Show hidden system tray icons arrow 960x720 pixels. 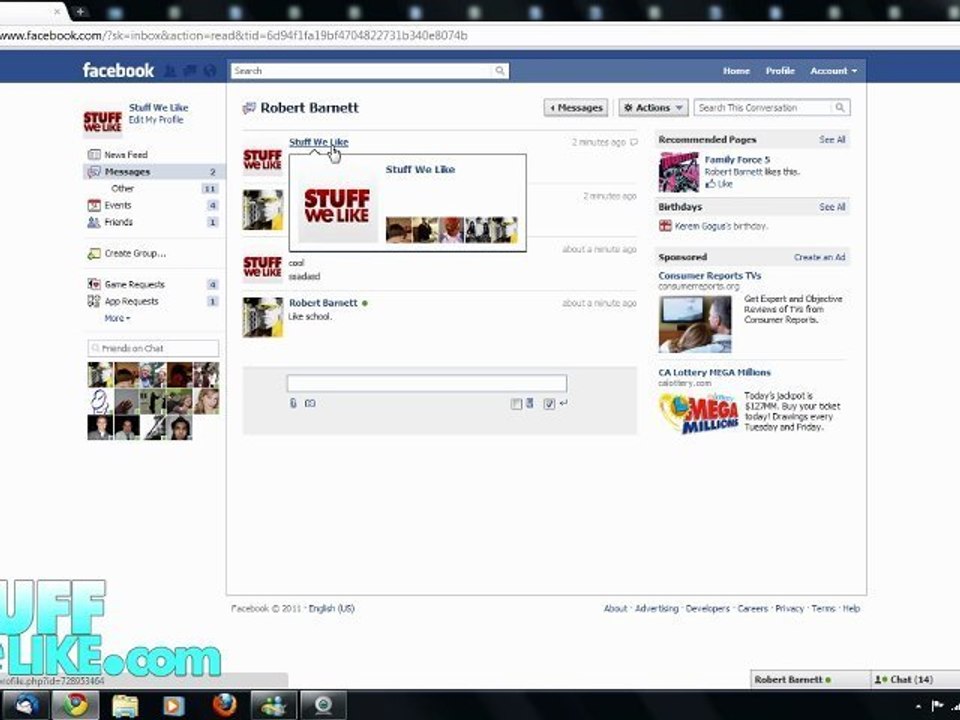tap(918, 707)
